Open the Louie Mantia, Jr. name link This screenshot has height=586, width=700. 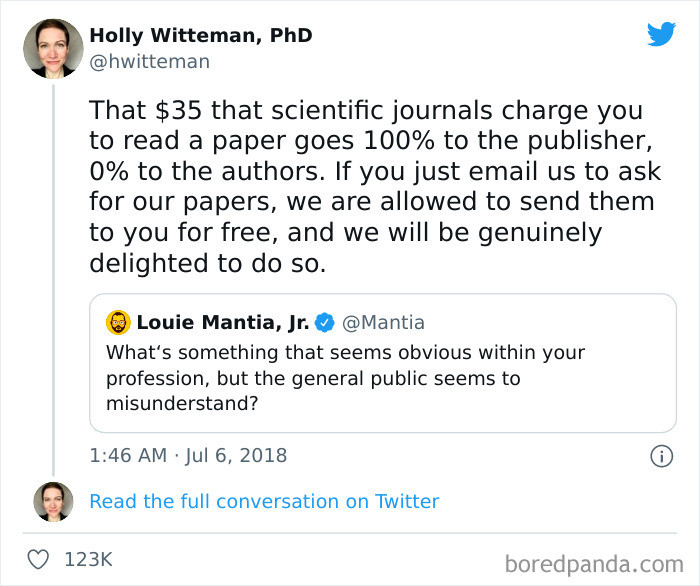click(x=222, y=323)
